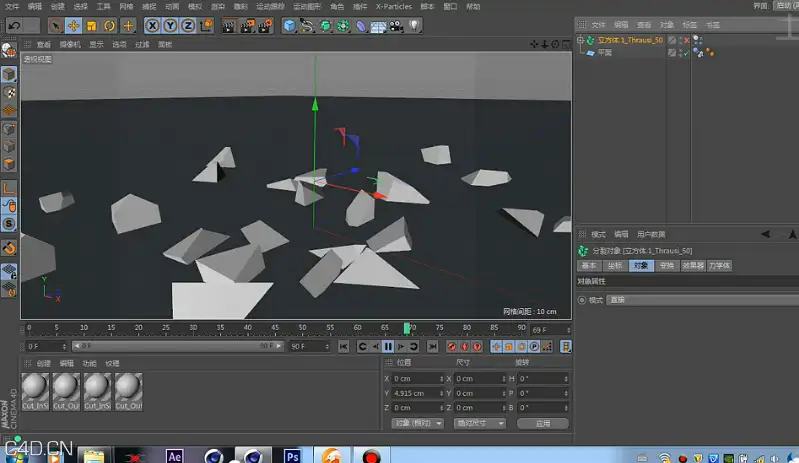The image size is (799, 463).
Task: Click the position Y field showing 4.915 cm
Action: pyautogui.click(x=417, y=393)
